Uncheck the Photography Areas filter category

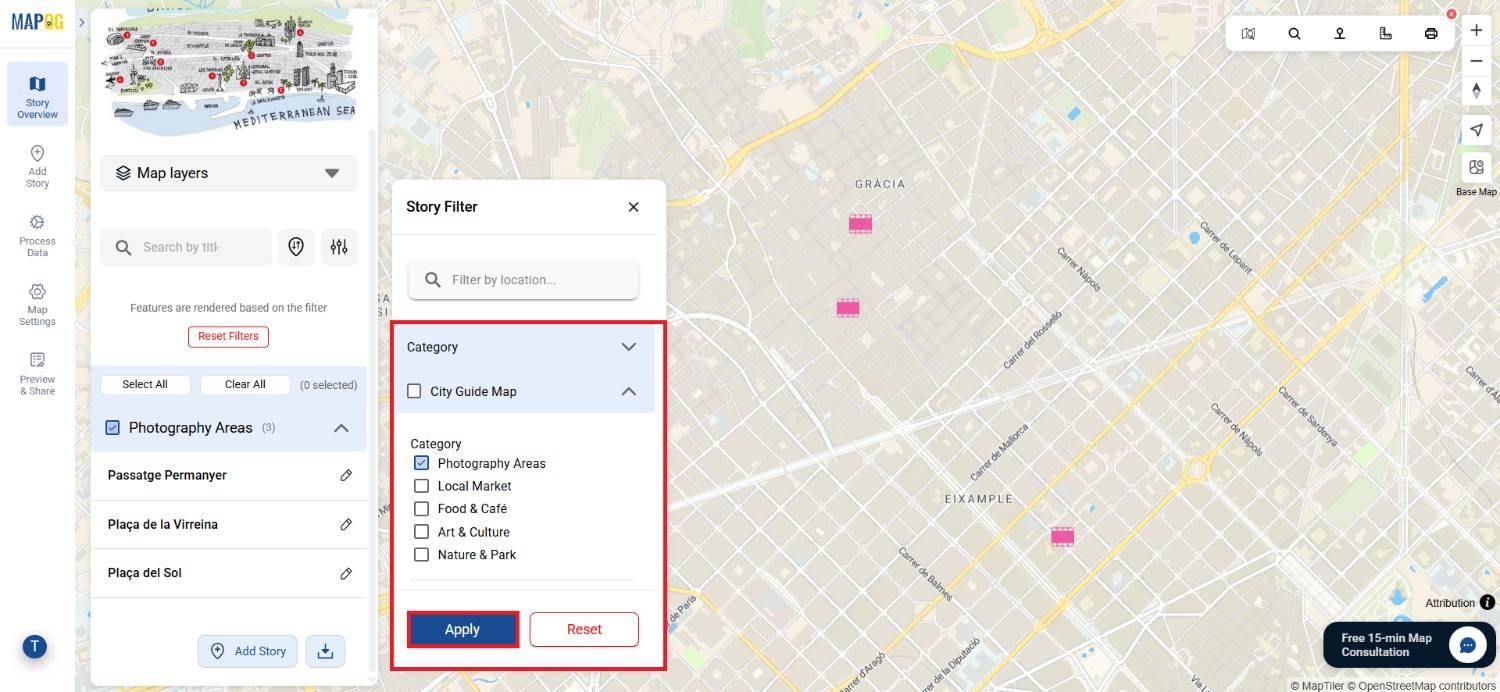[421, 463]
